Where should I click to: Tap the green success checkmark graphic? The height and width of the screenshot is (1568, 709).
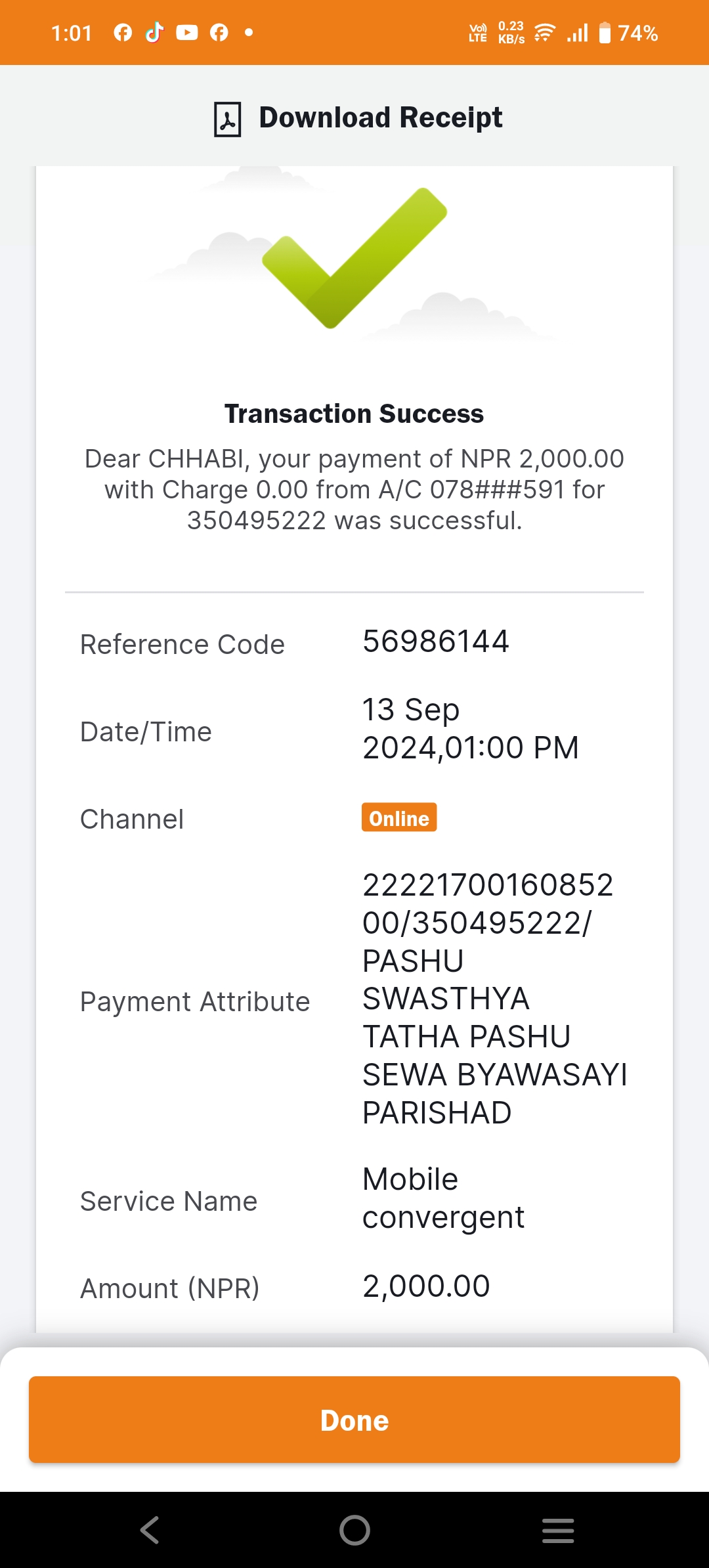click(354, 257)
